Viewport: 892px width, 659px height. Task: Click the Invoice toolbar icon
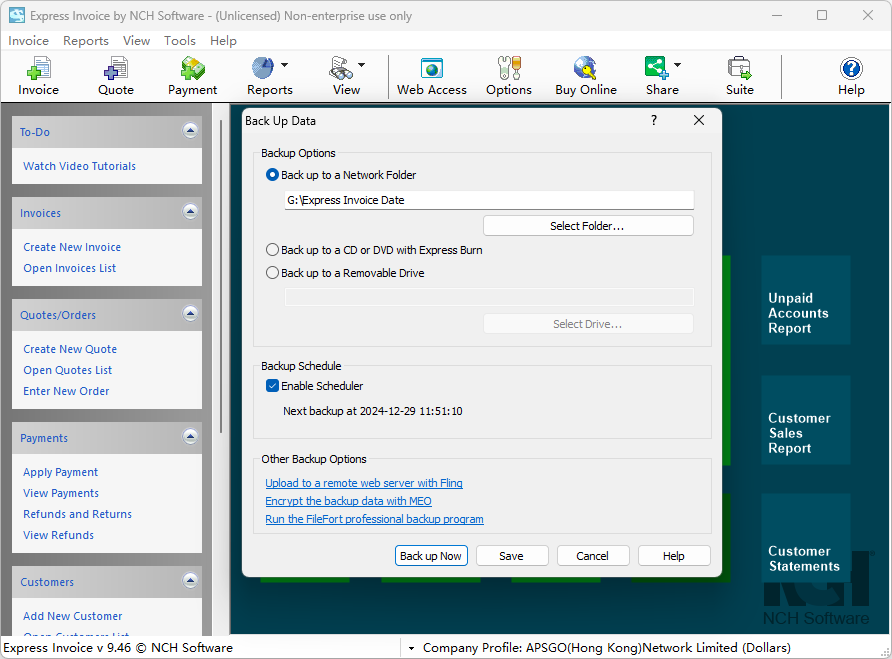(38, 76)
